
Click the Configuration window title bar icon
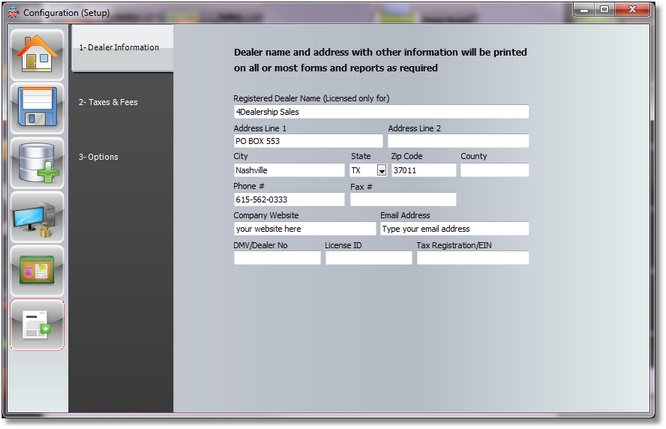(x=11, y=12)
